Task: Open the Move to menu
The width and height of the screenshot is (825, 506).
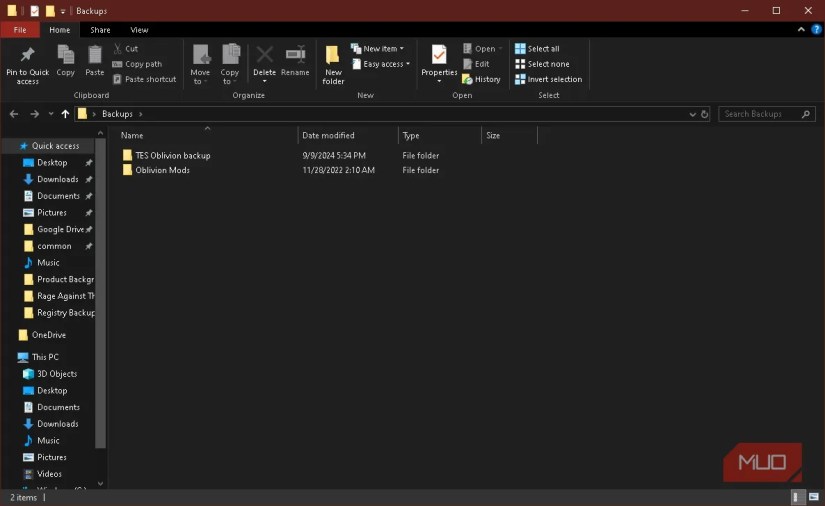Action: point(200,64)
